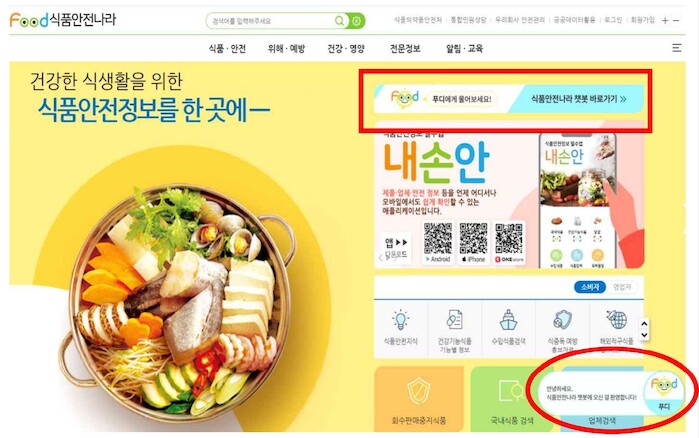Viewport: 699px width, 438px height.
Task: Open 건강기능식품 기능별 정보 icon
Action: point(455,319)
